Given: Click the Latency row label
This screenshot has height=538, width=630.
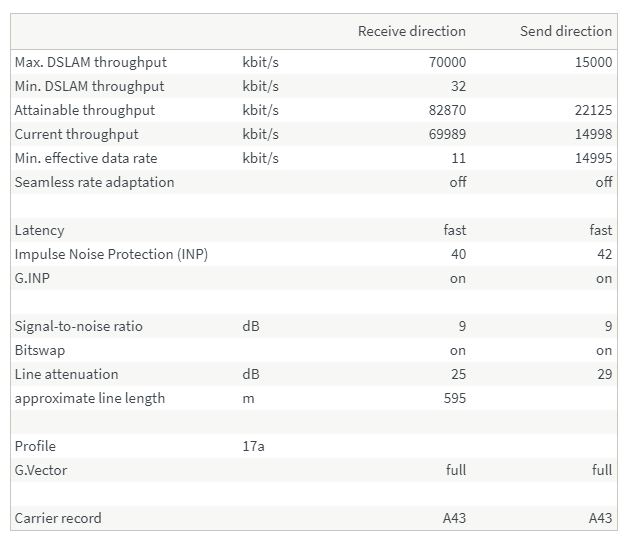Looking at the screenshot, I should (x=39, y=230).
